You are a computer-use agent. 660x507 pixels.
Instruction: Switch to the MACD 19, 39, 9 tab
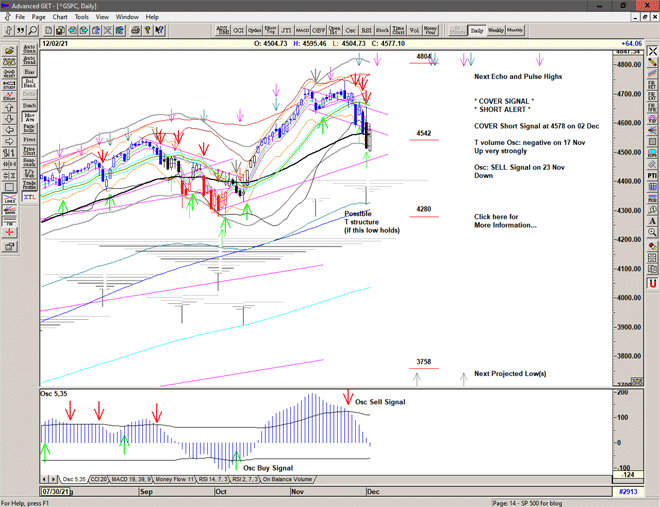tap(133, 479)
